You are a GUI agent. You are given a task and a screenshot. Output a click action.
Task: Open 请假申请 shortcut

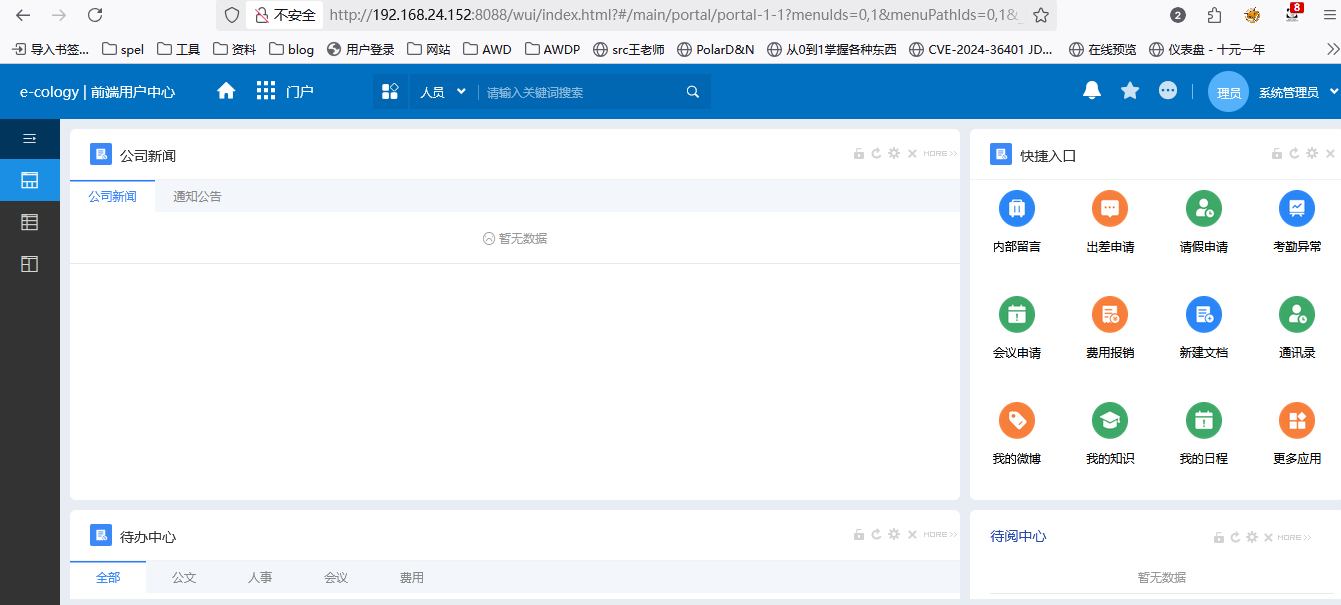point(1204,222)
